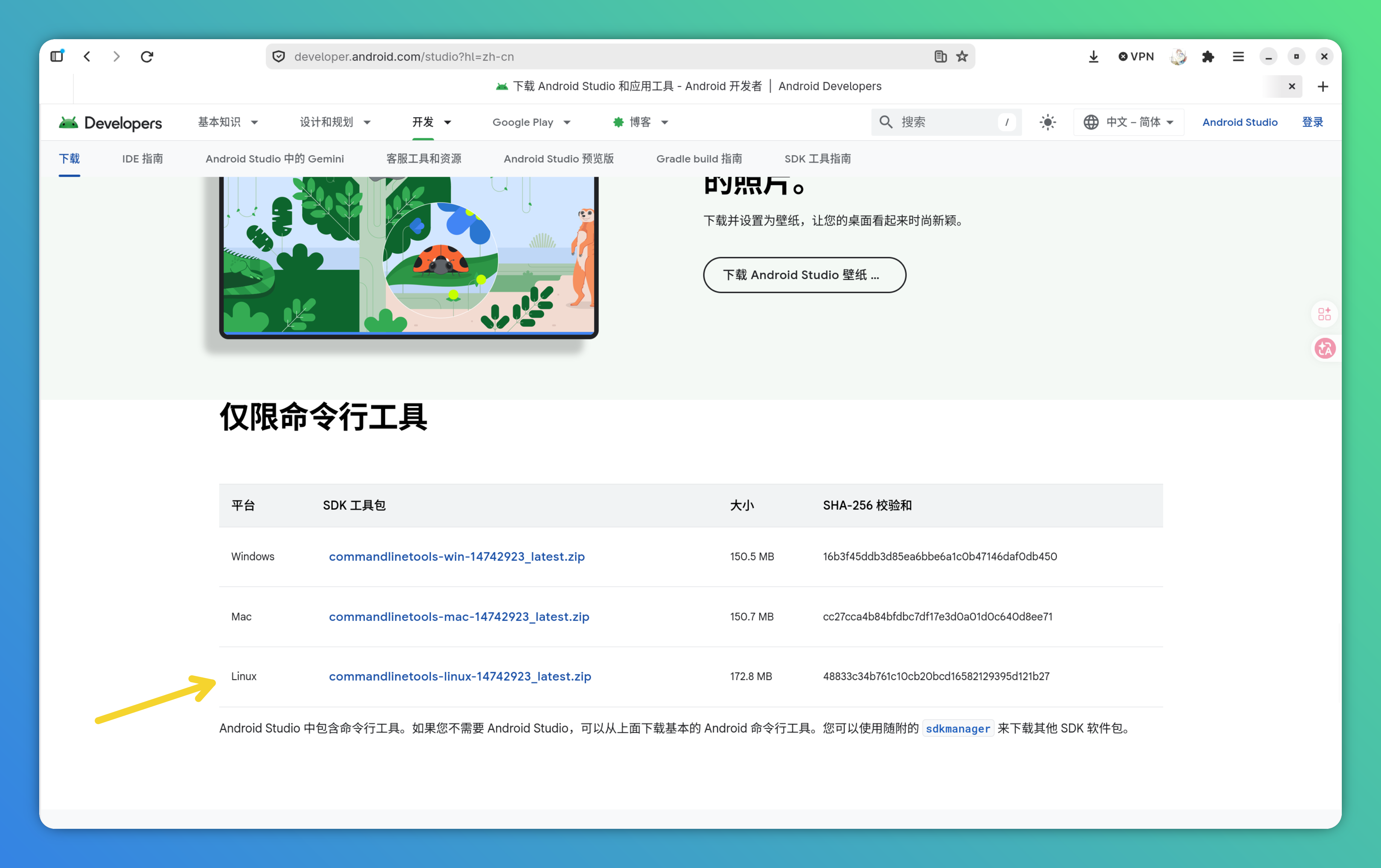
Task: Open the site security shield icon
Action: (279, 56)
